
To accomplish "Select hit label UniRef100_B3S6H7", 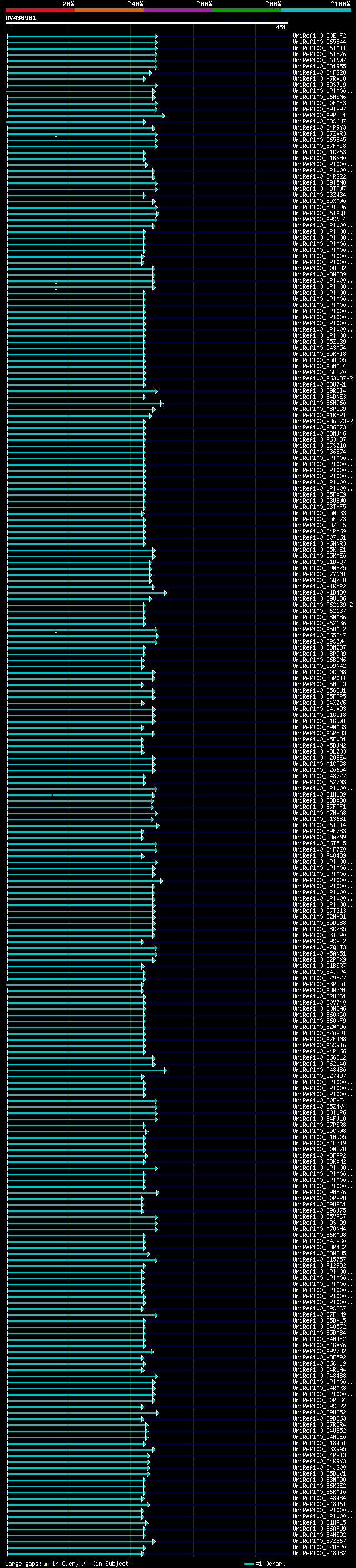I will (319, 122).
